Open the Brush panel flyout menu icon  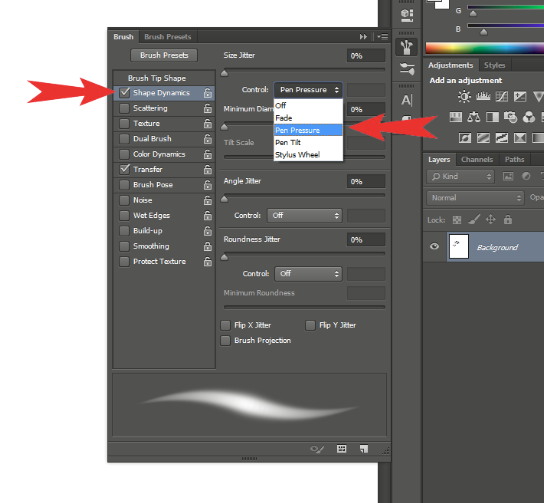[383, 36]
